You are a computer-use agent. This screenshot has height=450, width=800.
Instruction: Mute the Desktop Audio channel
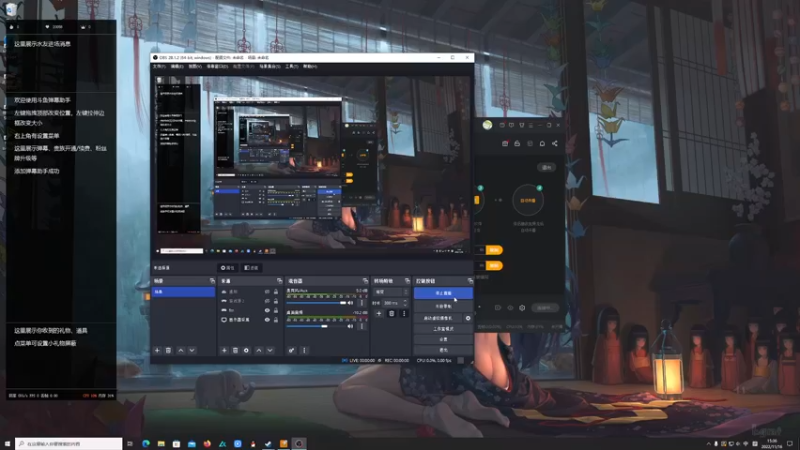350,326
